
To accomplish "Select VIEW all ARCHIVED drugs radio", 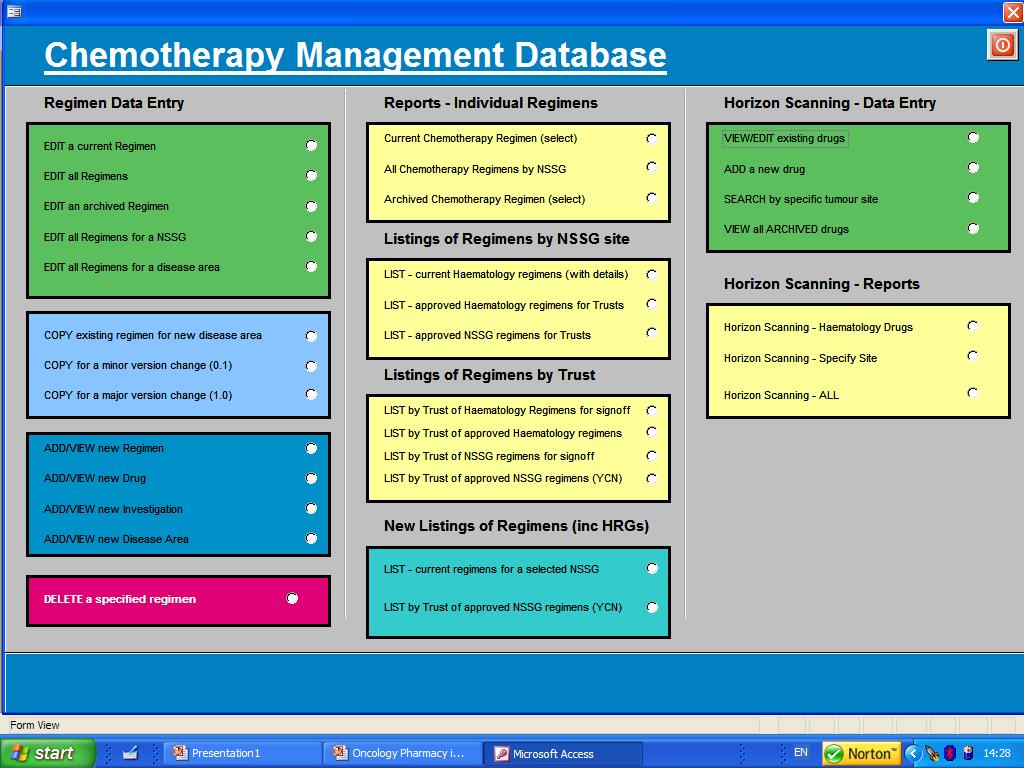I will click(x=973, y=228).
